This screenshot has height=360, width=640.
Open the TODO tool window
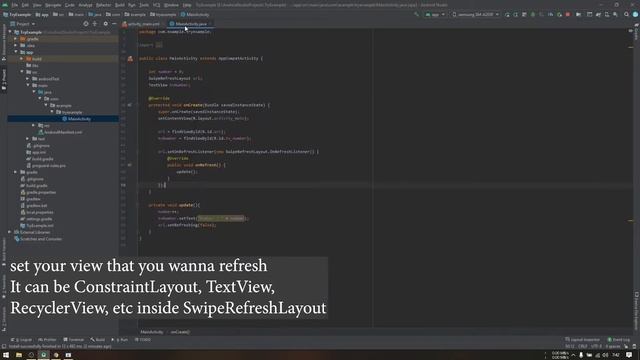pyautogui.click(x=142, y=340)
